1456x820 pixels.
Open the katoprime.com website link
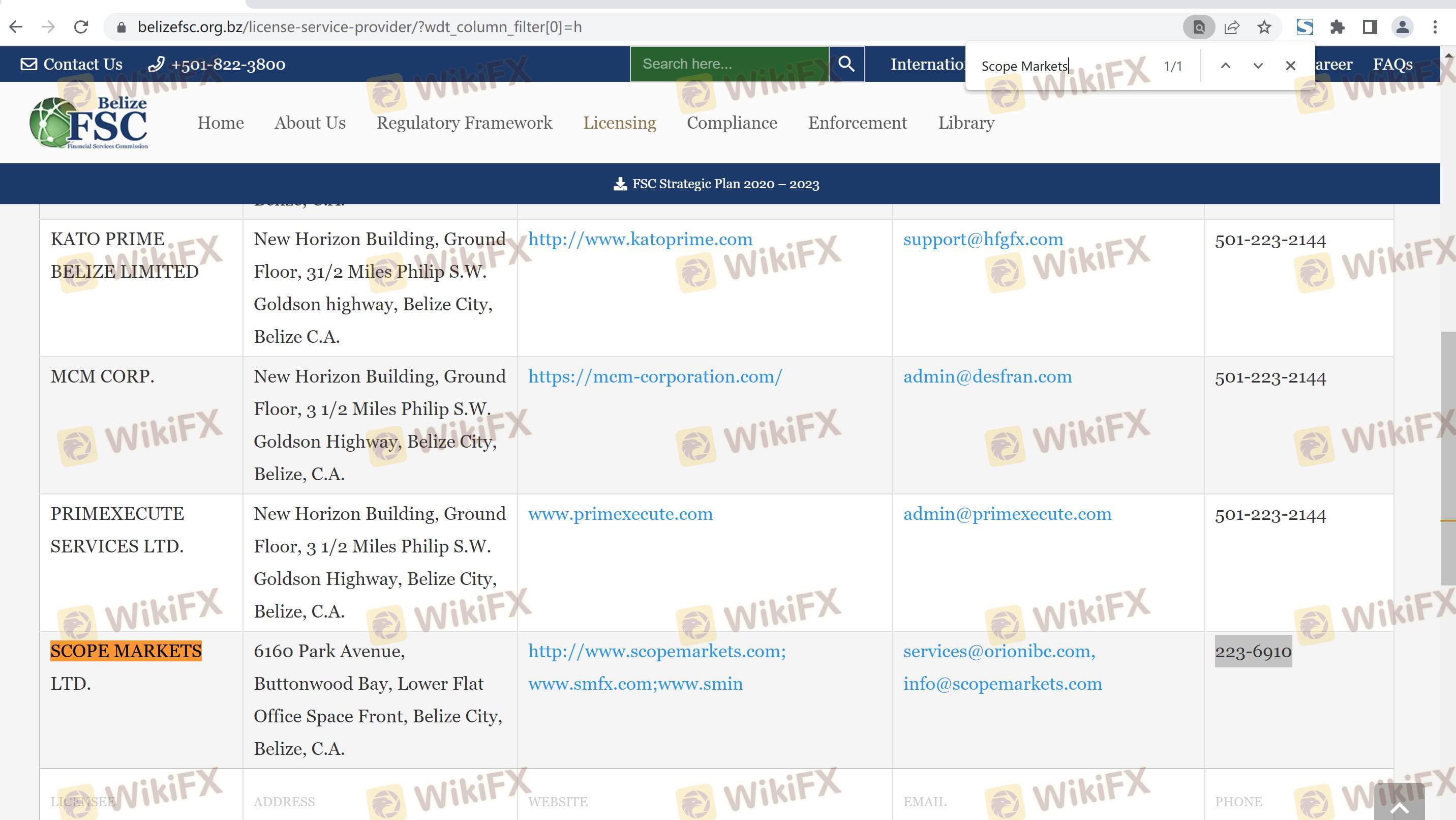click(640, 239)
